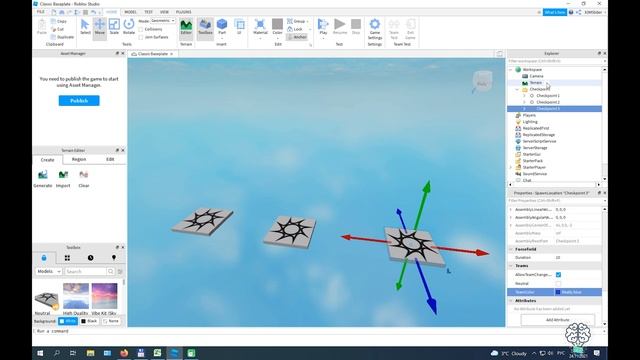The image size is (640, 360).
Task: Select Clear in Terrain Editor
Action: click(84, 179)
